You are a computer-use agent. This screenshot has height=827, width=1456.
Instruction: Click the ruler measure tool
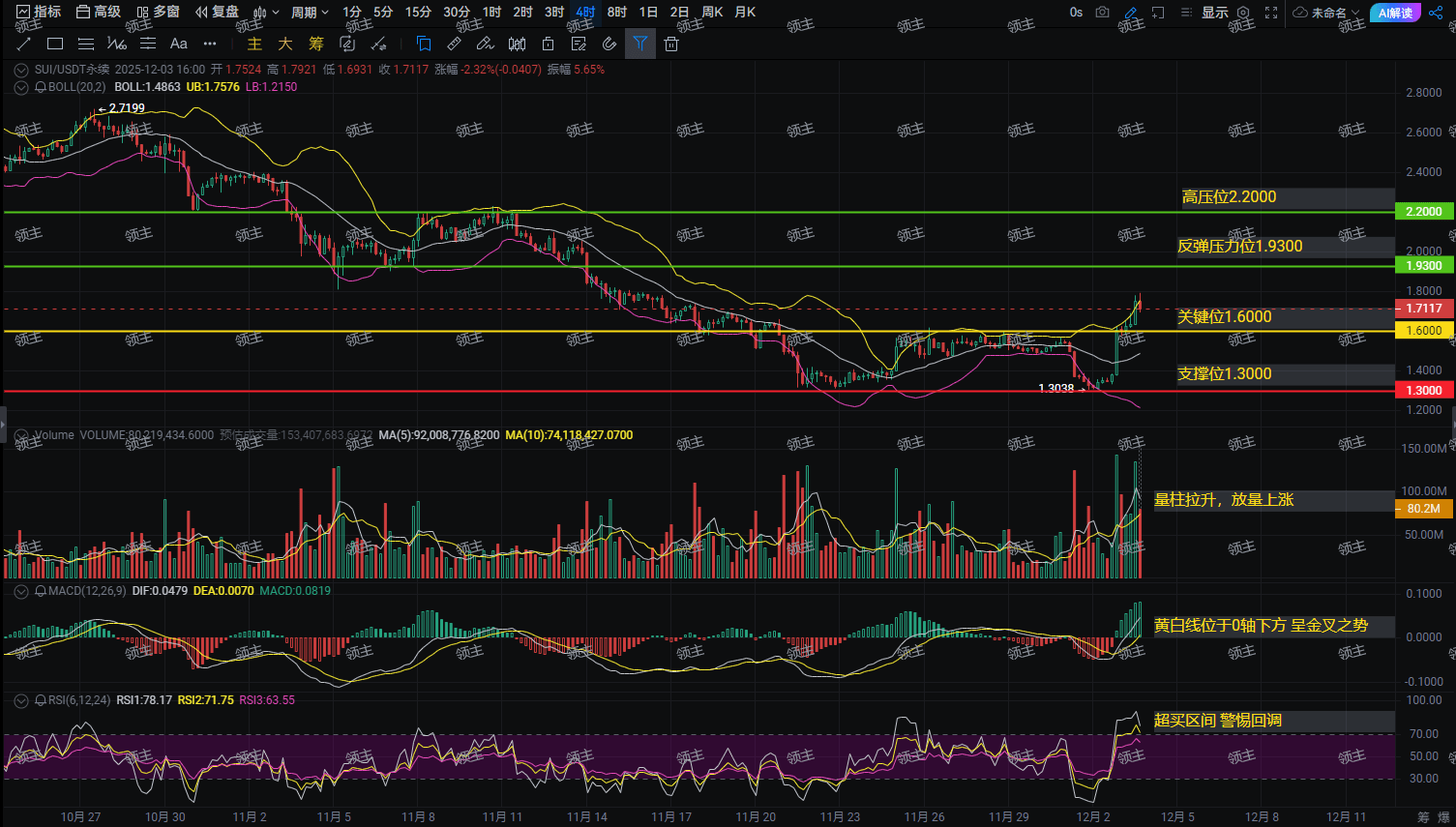click(454, 44)
